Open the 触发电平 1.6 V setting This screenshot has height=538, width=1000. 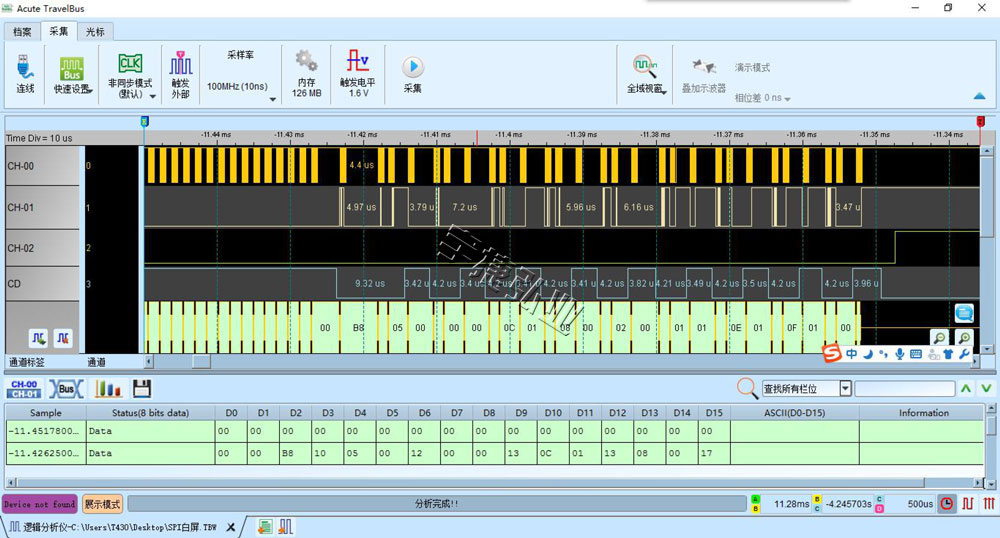(358, 61)
